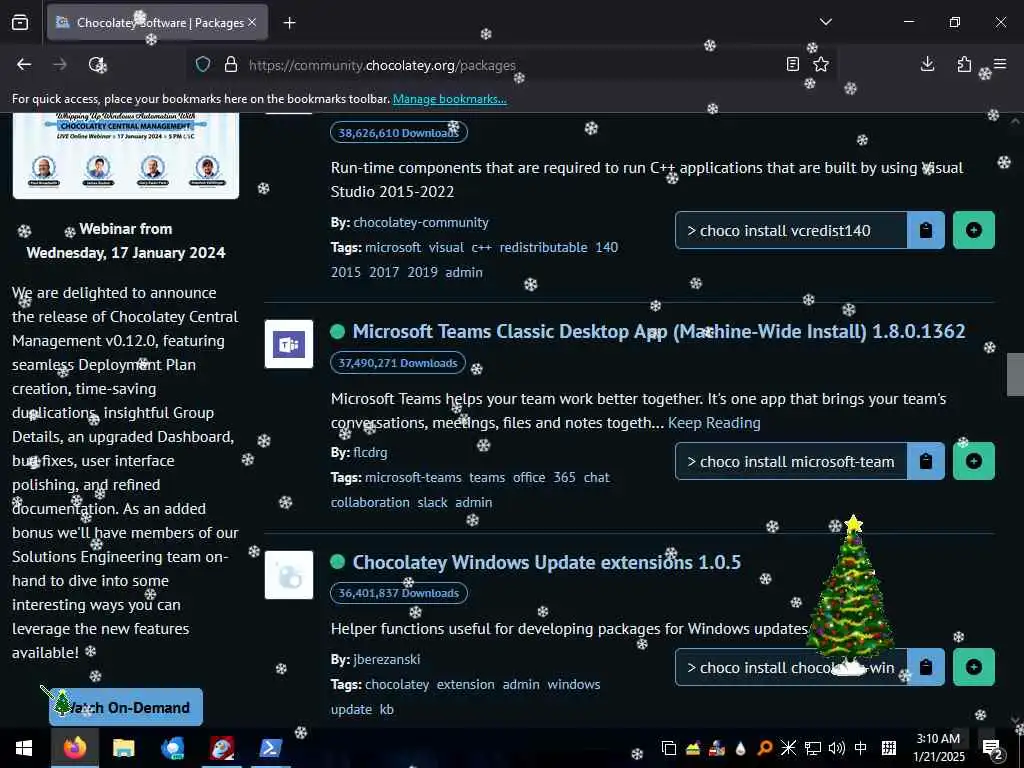
Task: Open Firefox View recent browsing
Action: pyautogui.click(x=20, y=23)
